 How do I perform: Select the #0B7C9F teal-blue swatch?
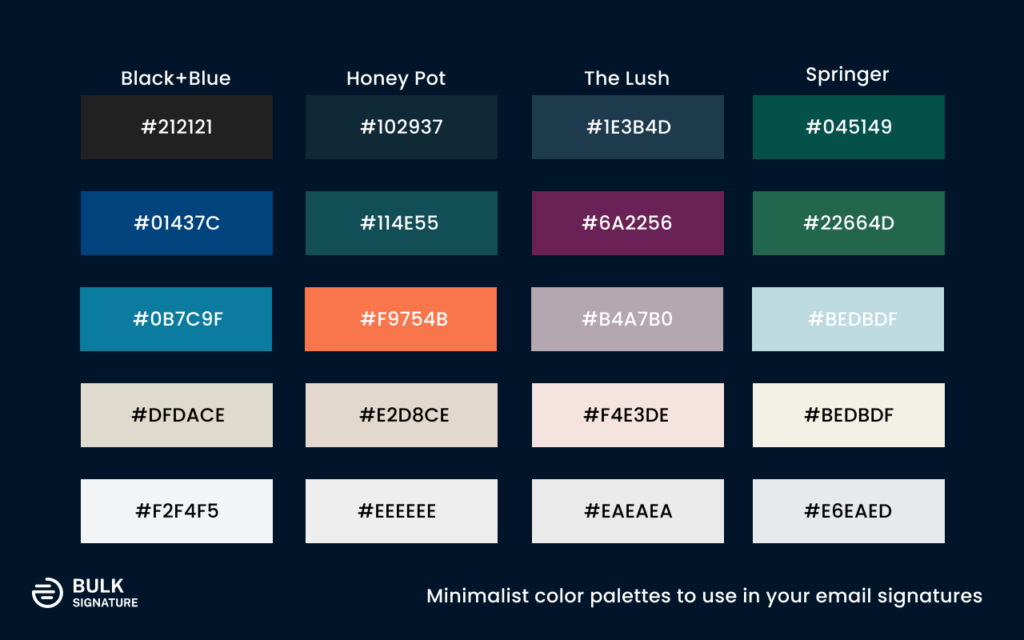(x=177, y=319)
